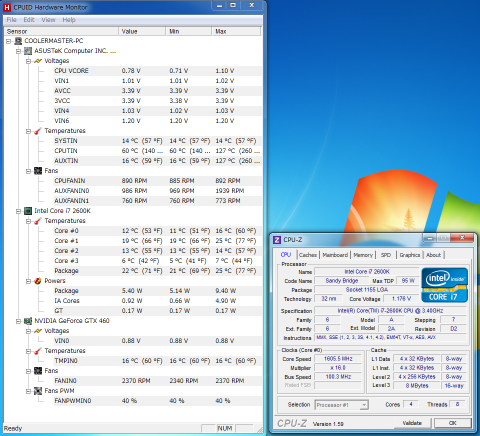This screenshot has width=480, height=436.
Task: Open the Help menu in Hardware Monitor
Action: 69,20
